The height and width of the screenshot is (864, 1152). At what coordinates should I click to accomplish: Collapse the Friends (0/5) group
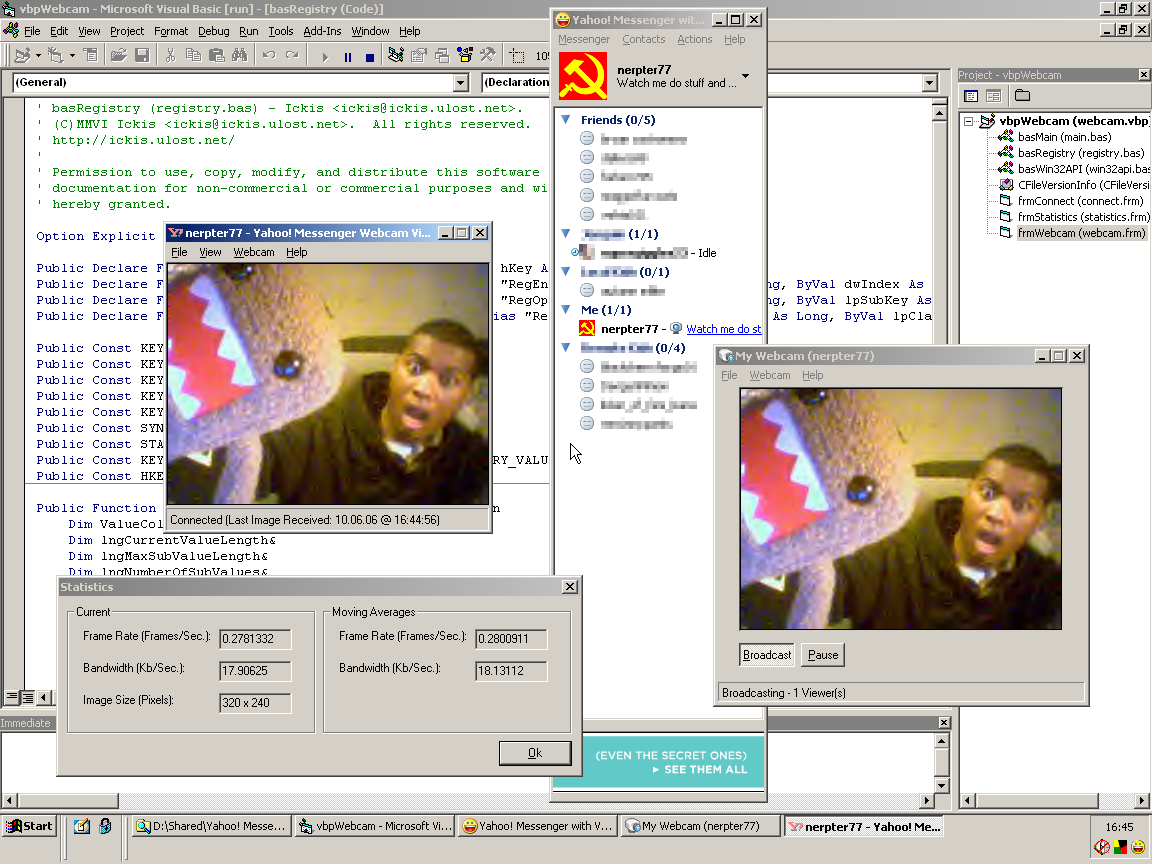566,119
